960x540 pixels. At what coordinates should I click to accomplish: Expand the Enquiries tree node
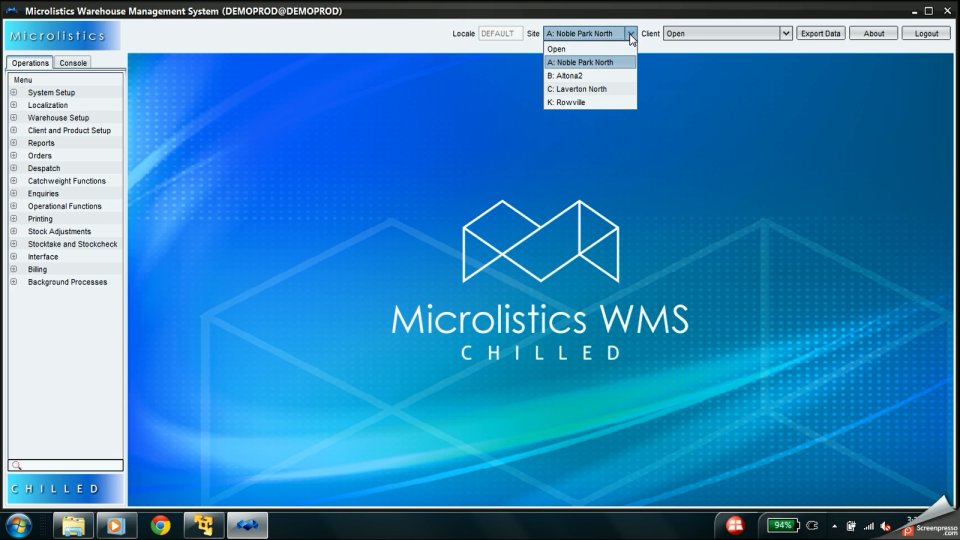click(13, 193)
